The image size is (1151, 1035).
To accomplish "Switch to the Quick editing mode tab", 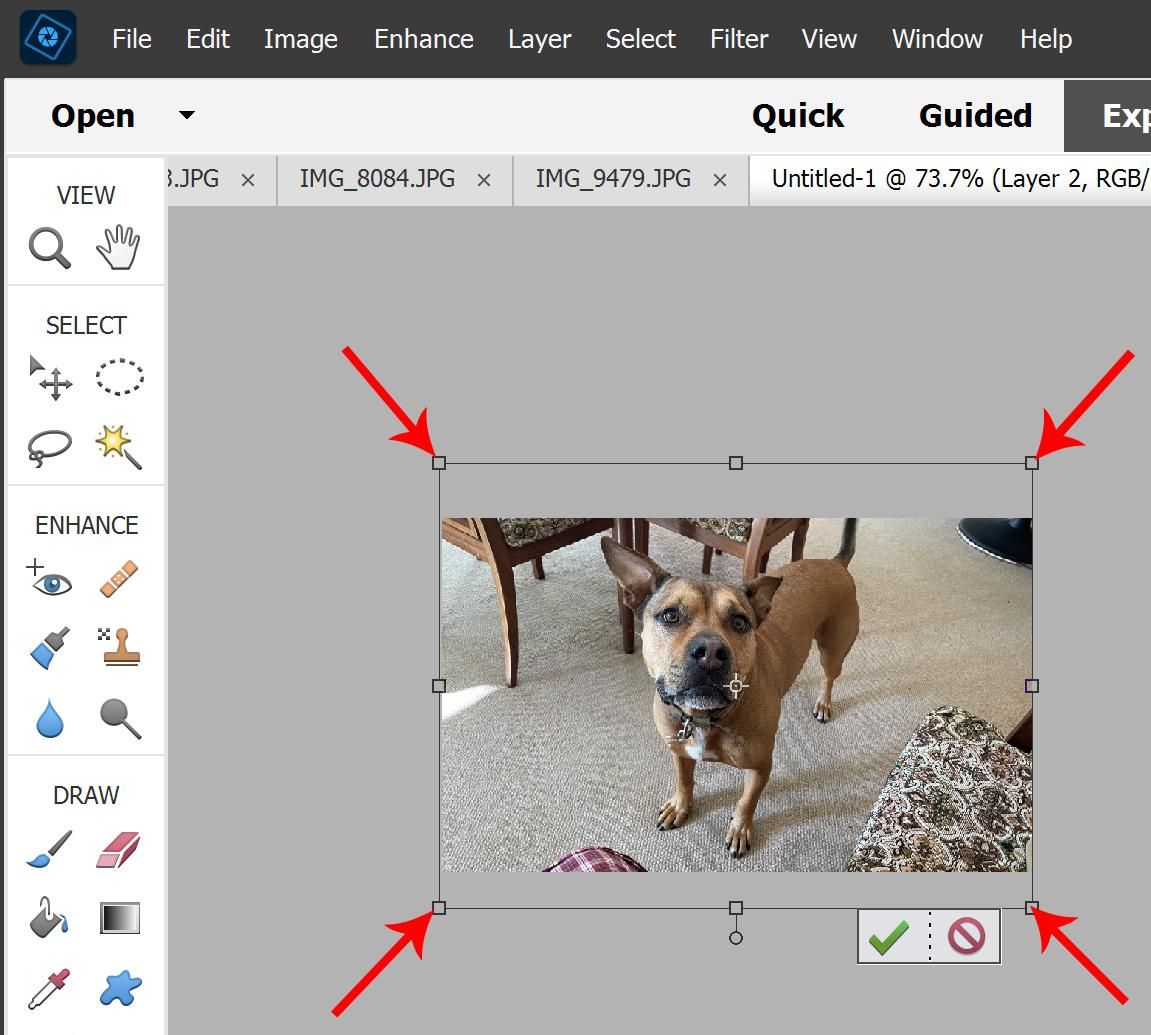I will [797, 115].
